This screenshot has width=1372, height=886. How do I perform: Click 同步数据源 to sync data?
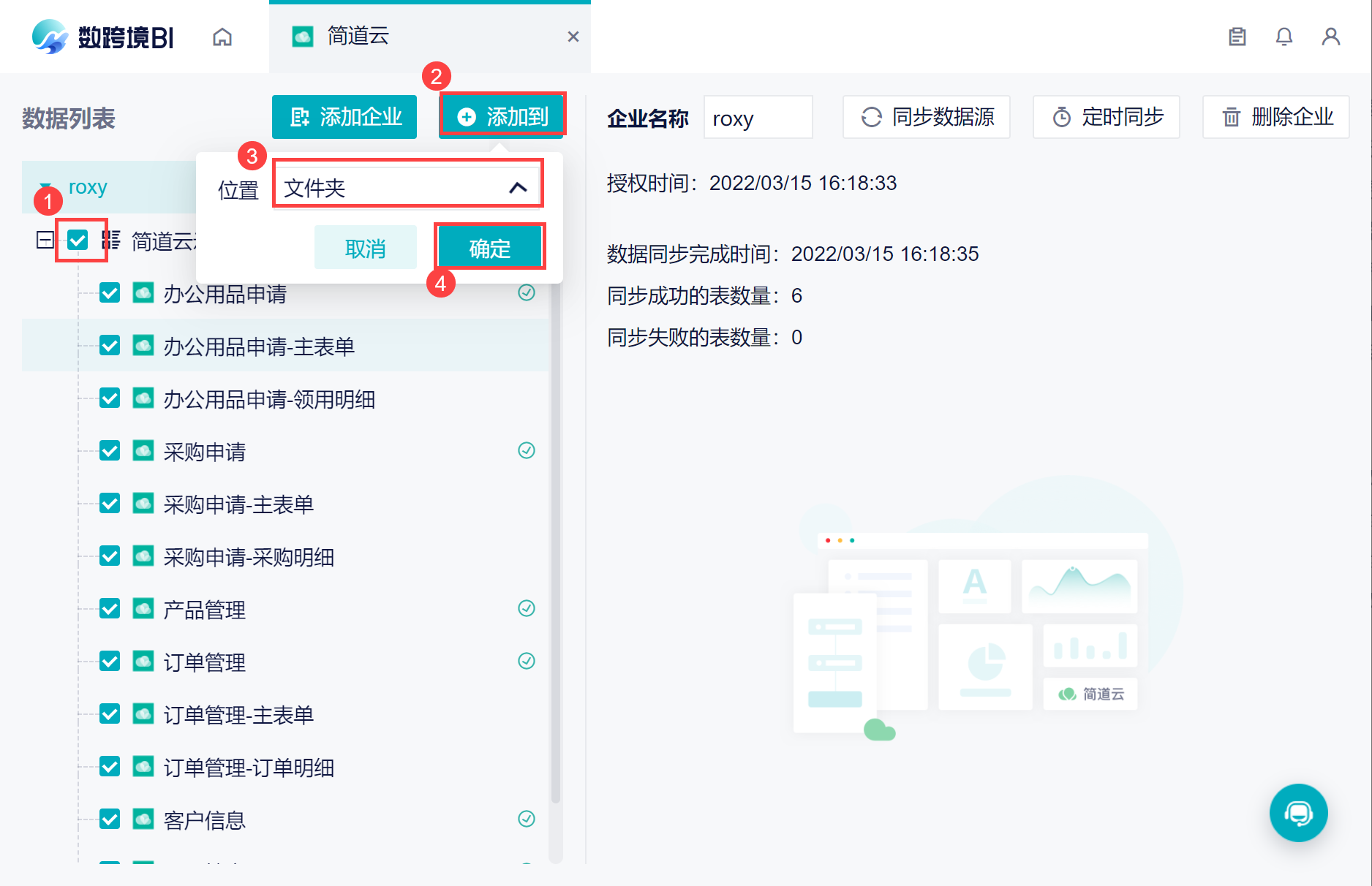pos(927,117)
